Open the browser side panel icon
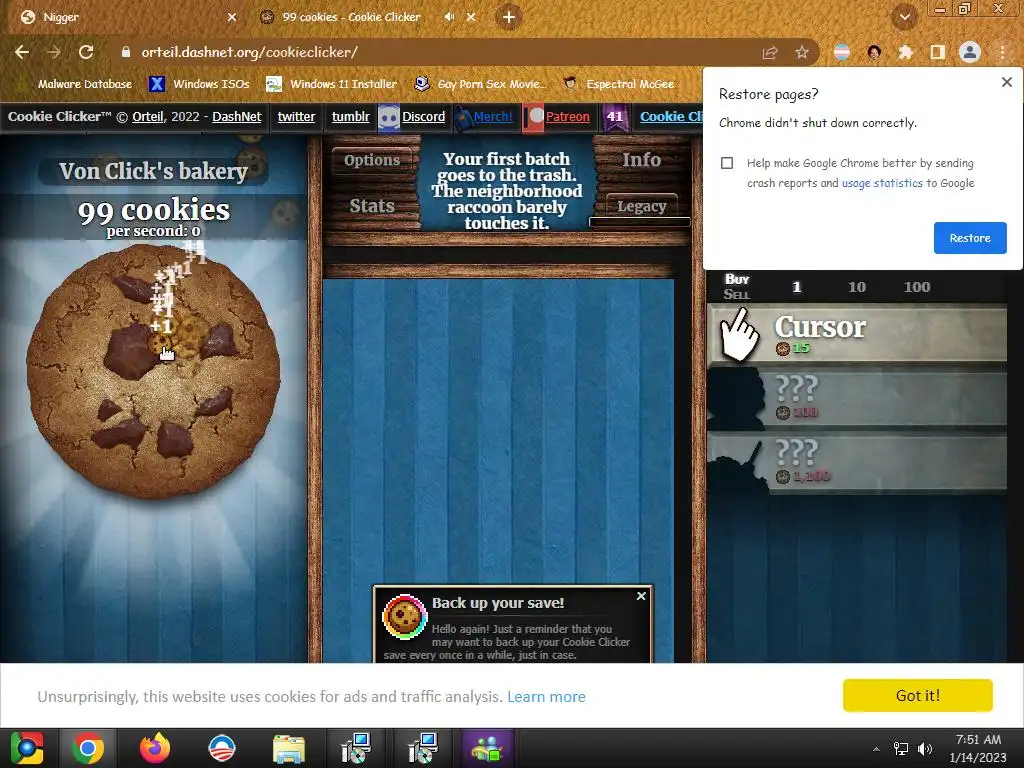Screen dimensions: 1024x768 pos(937,52)
